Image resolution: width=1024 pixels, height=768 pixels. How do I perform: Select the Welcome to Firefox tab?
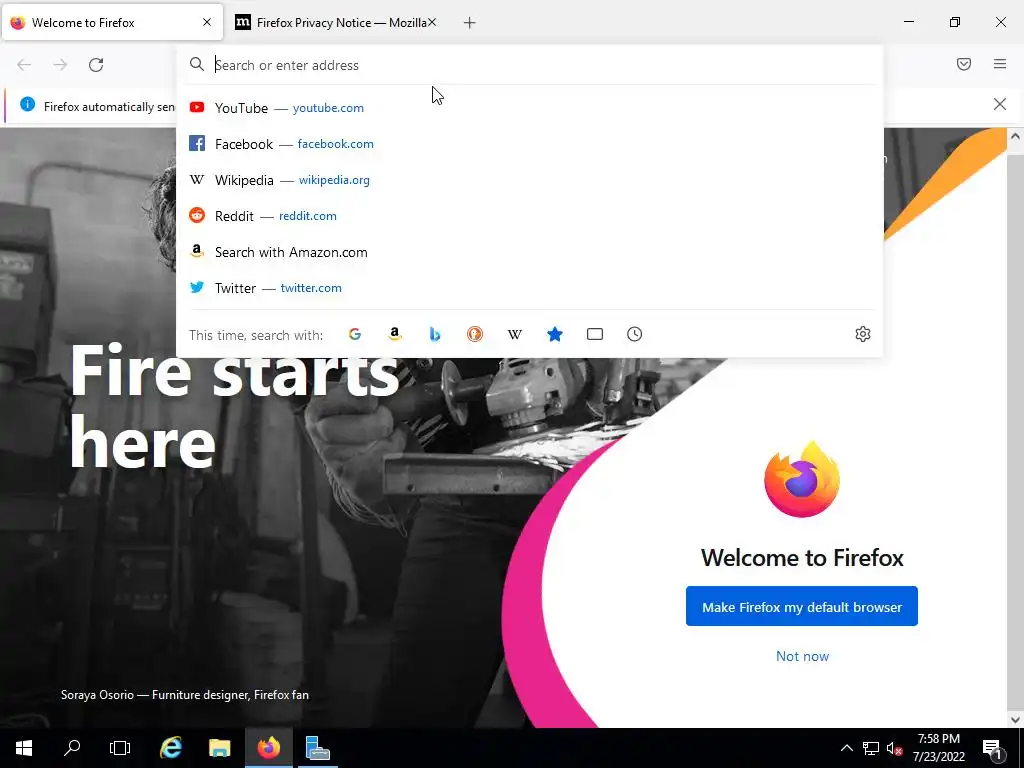[x=112, y=23]
